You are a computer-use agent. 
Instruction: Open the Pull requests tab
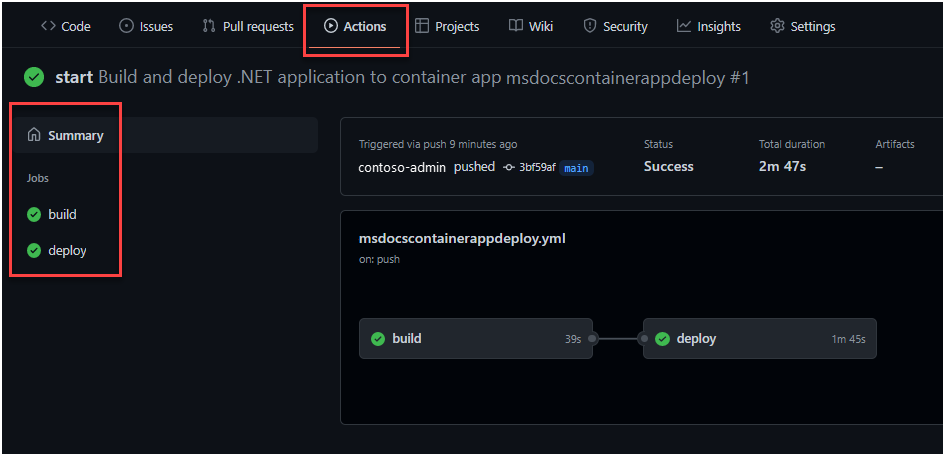coord(248,26)
